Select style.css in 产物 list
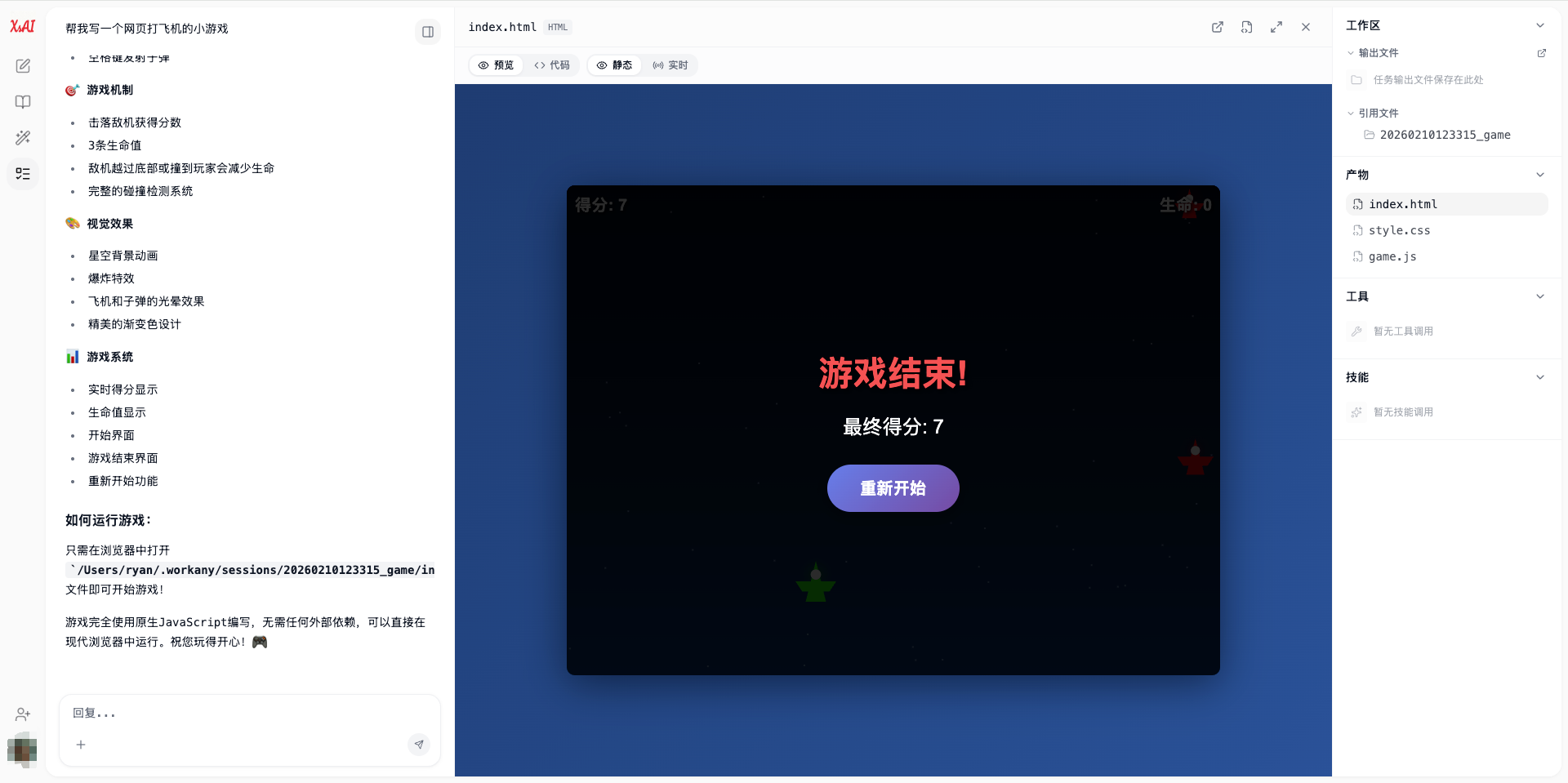 tap(1446, 230)
